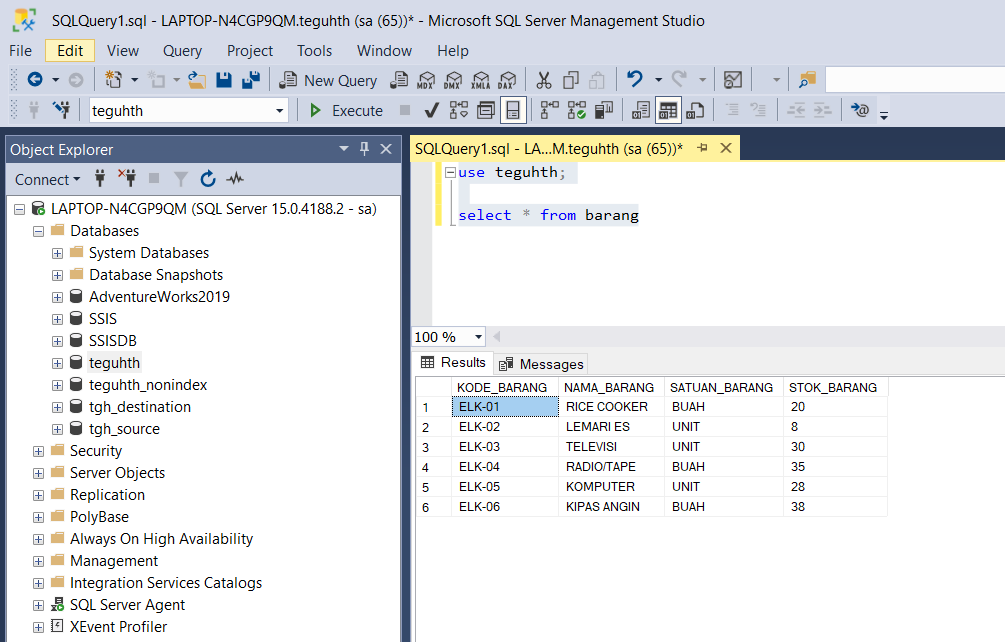This screenshot has height=642, width=1005.
Task: Click the Change Connection icon
Action: [62, 110]
